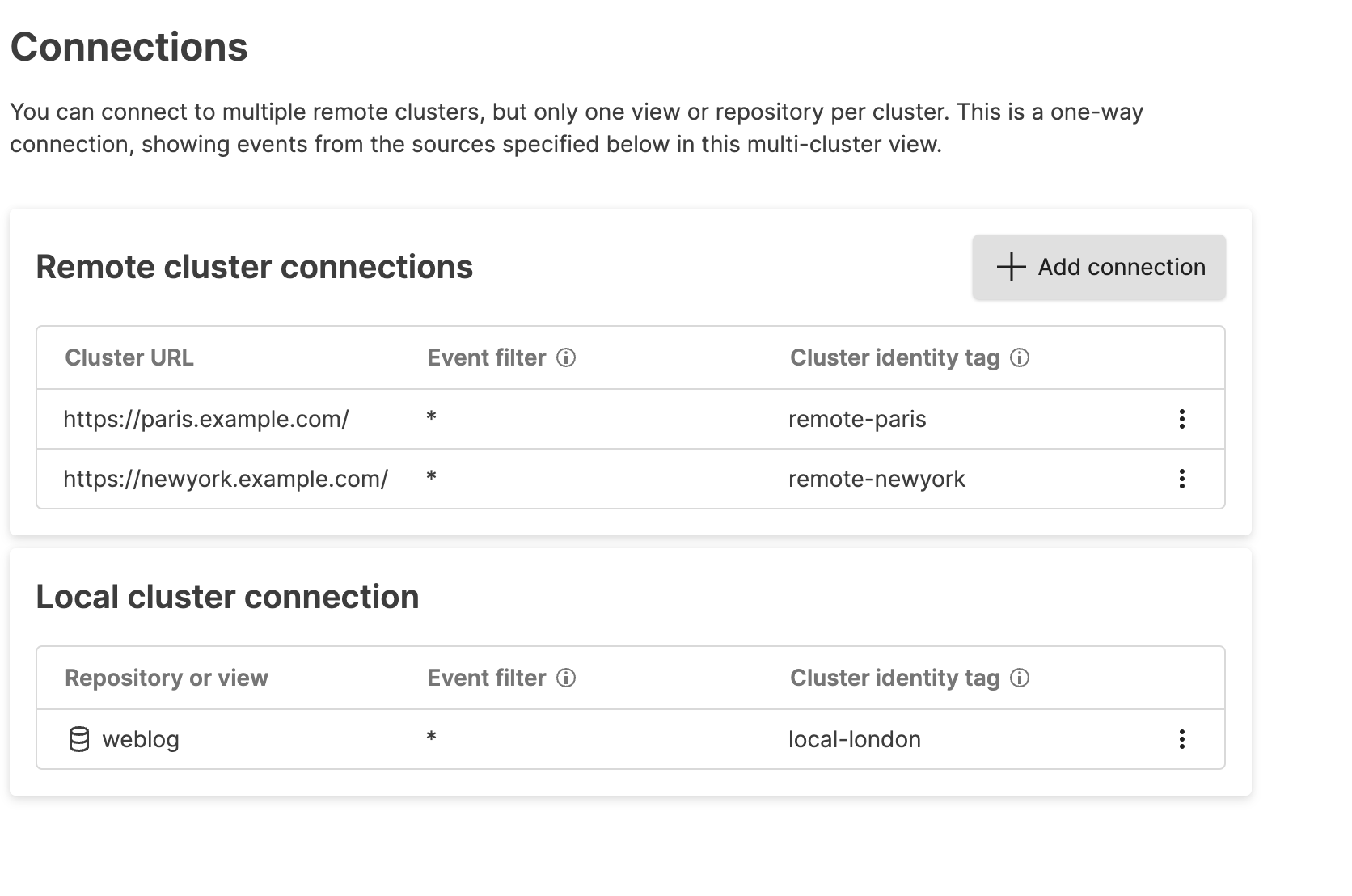Click the Cluster URL column header
1352x896 pixels.
[129, 357]
